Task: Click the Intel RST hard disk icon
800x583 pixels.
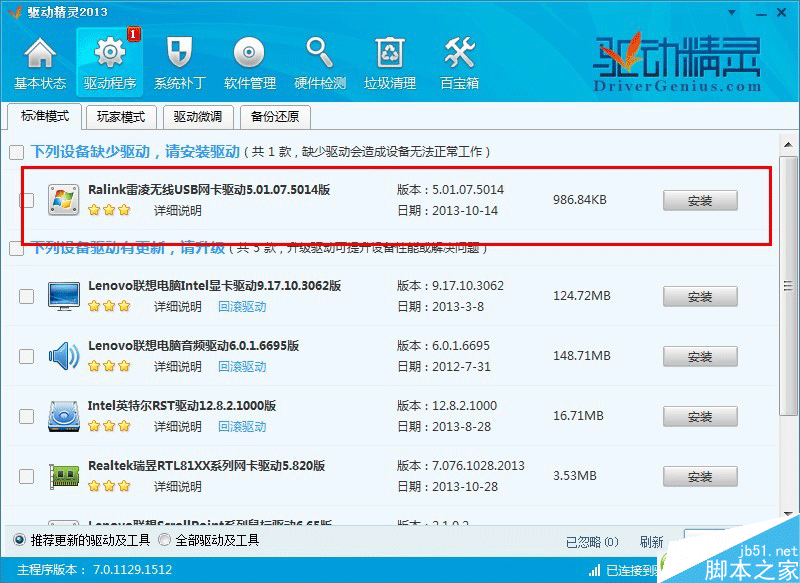Action: tap(63, 416)
